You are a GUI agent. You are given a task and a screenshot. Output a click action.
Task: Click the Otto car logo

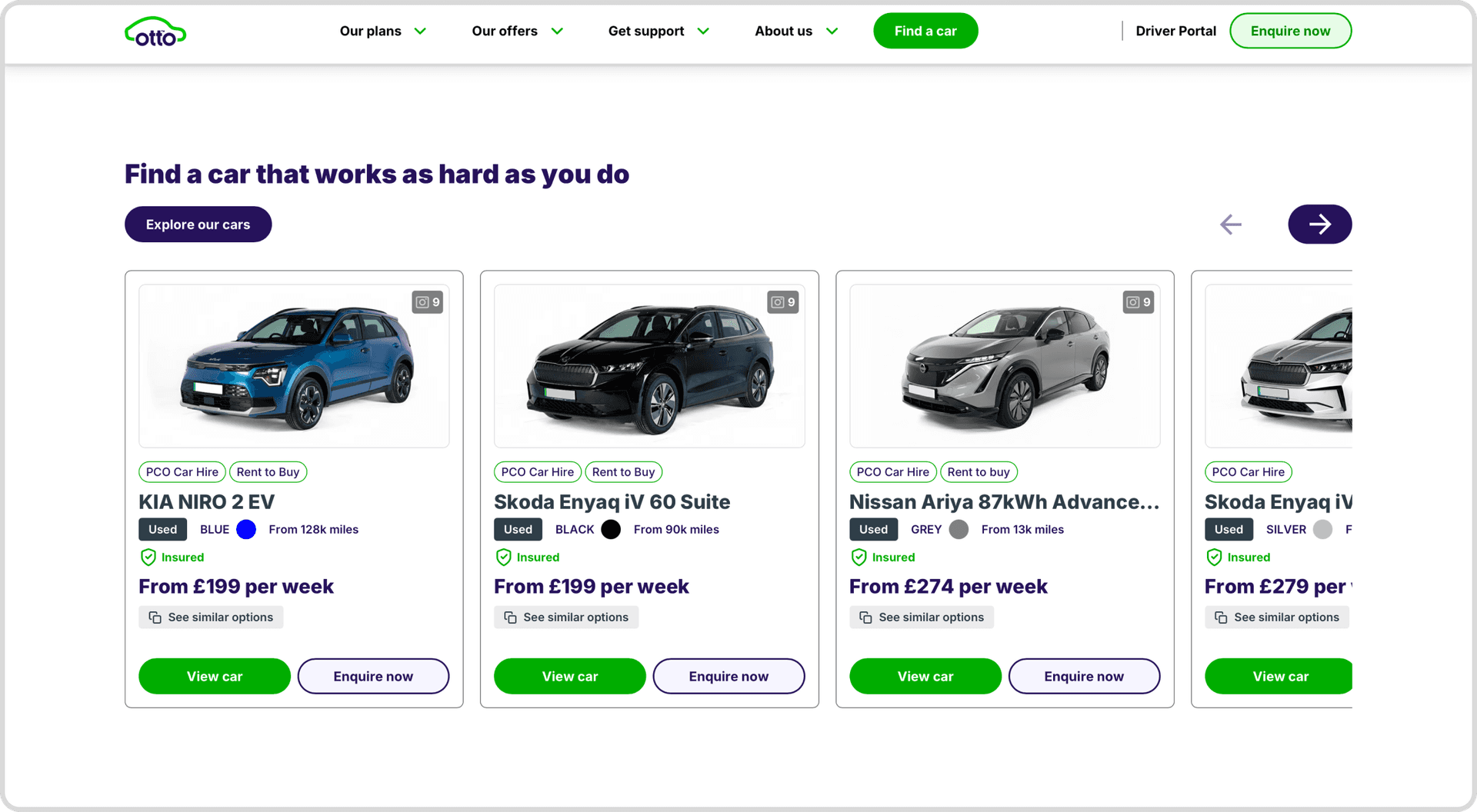click(155, 32)
